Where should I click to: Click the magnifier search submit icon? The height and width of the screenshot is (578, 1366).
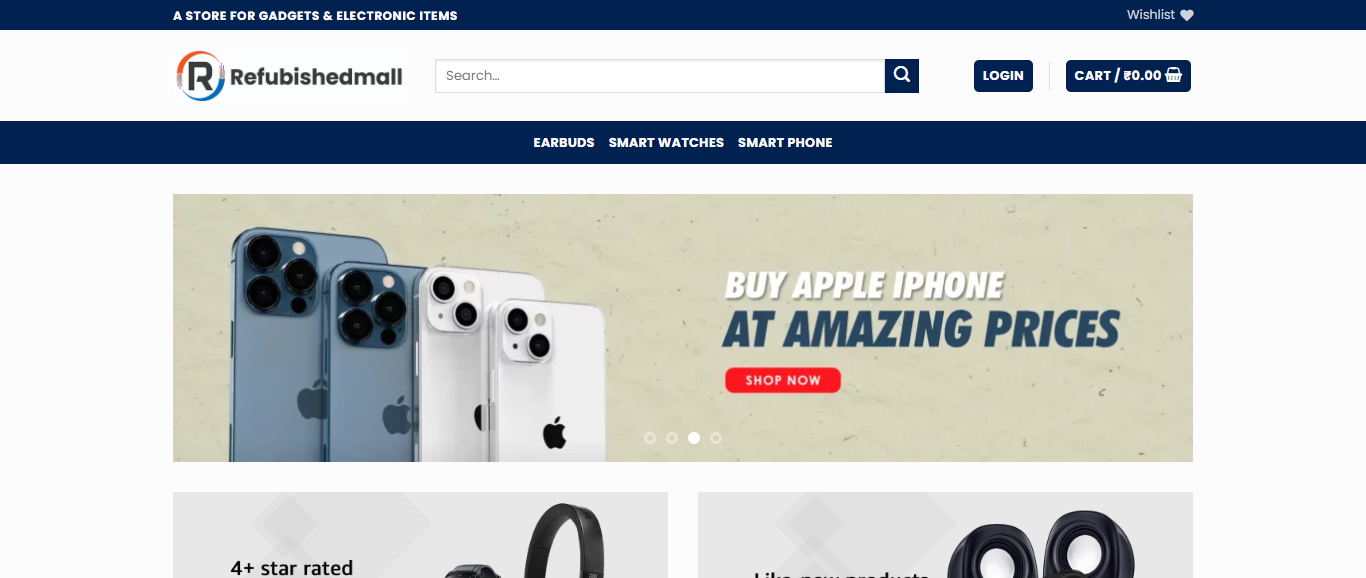[x=902, y=76]
